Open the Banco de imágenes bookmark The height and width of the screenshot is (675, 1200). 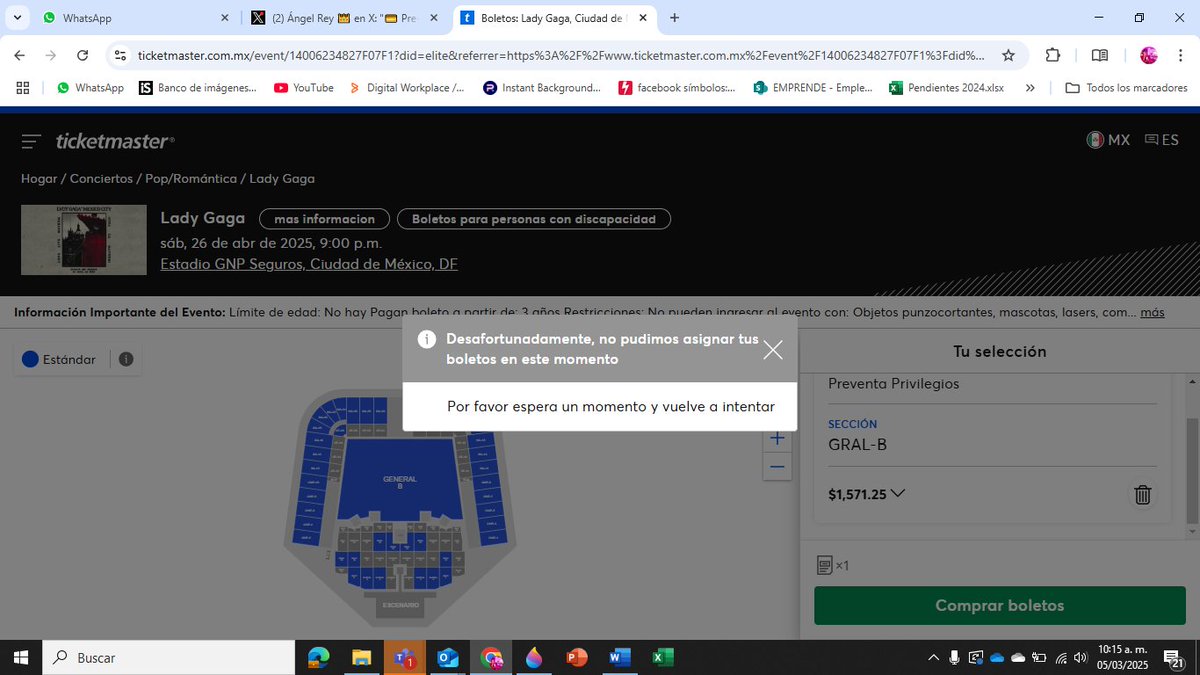[198, 88]
